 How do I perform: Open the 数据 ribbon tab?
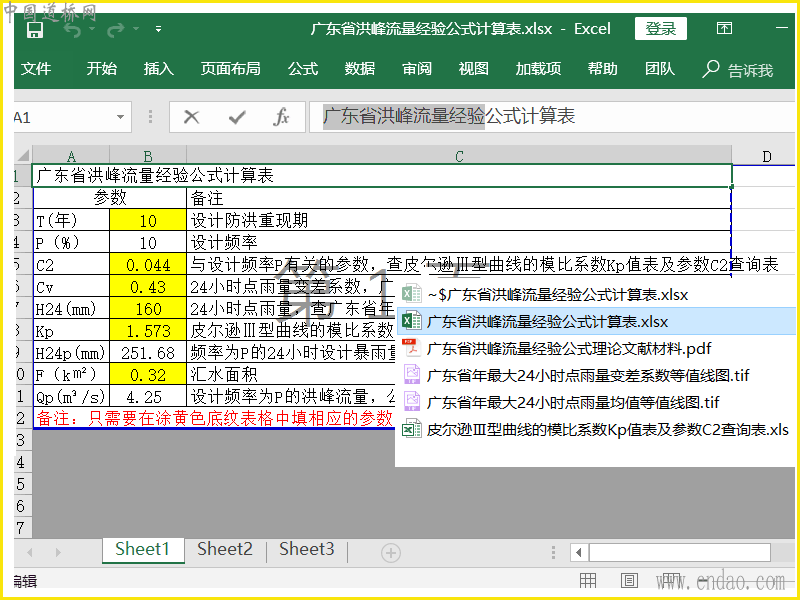(360, 68)
